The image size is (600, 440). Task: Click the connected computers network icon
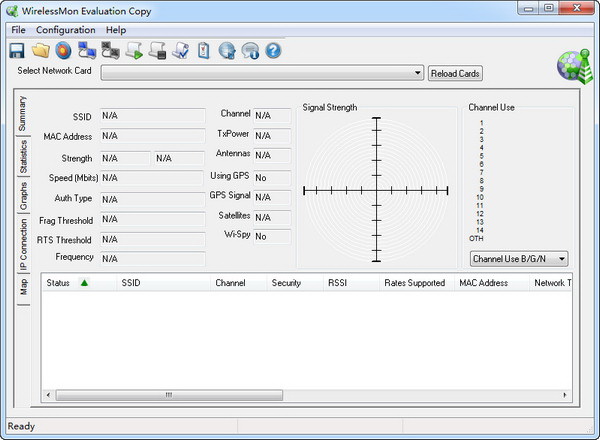87,51
